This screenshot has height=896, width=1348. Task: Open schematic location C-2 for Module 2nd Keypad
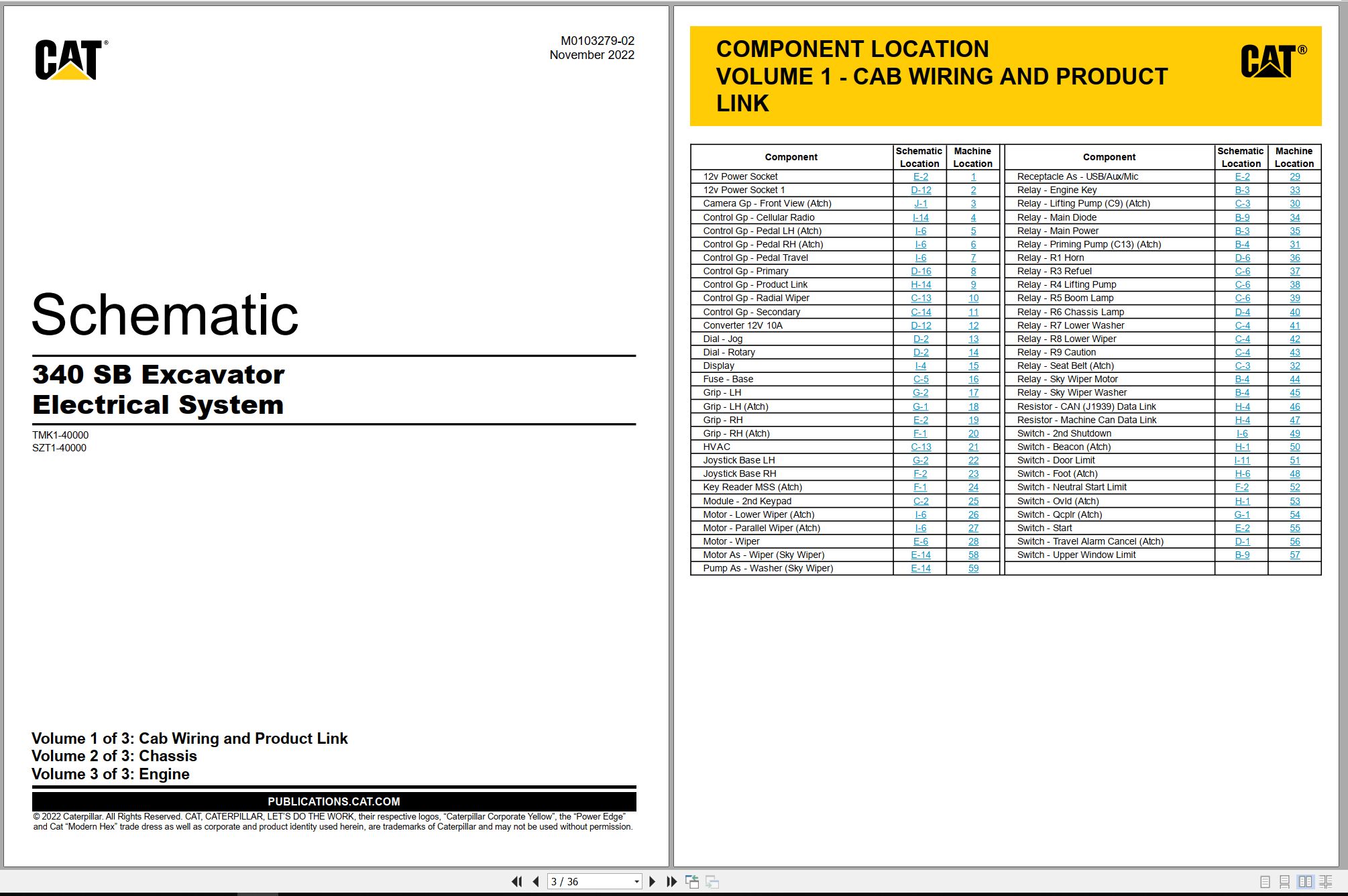click(921, 501)
